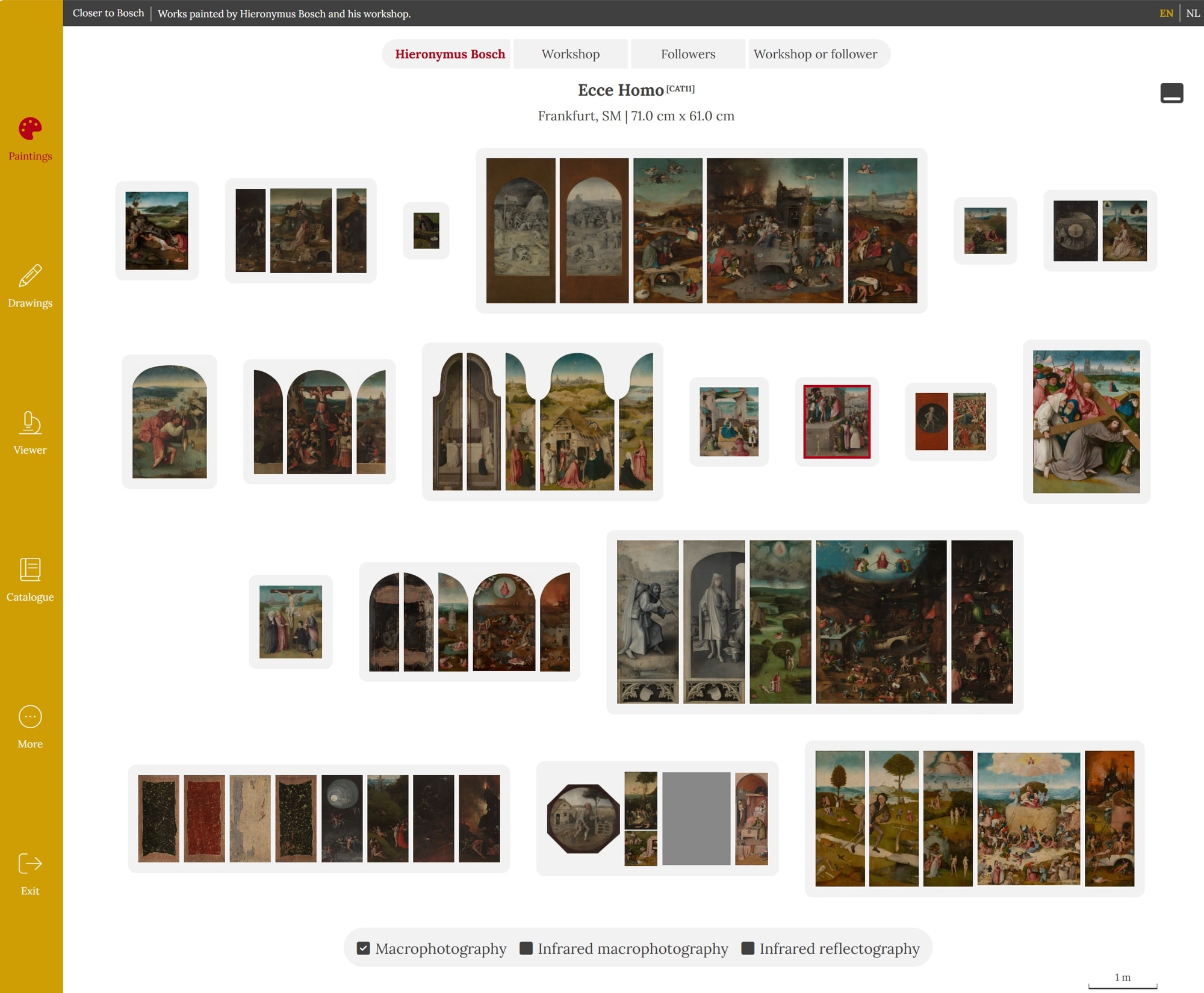
Task: Click the Exit arrow icon
Action: pos(30,864)
